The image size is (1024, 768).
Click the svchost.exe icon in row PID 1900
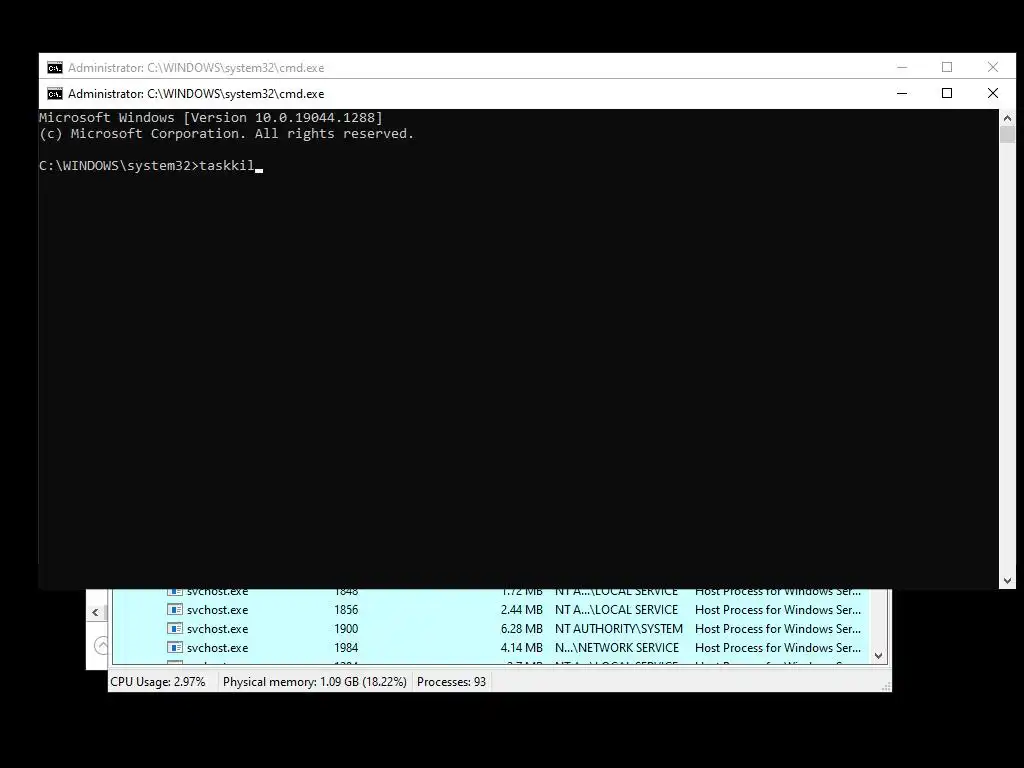tap(174, 628)
